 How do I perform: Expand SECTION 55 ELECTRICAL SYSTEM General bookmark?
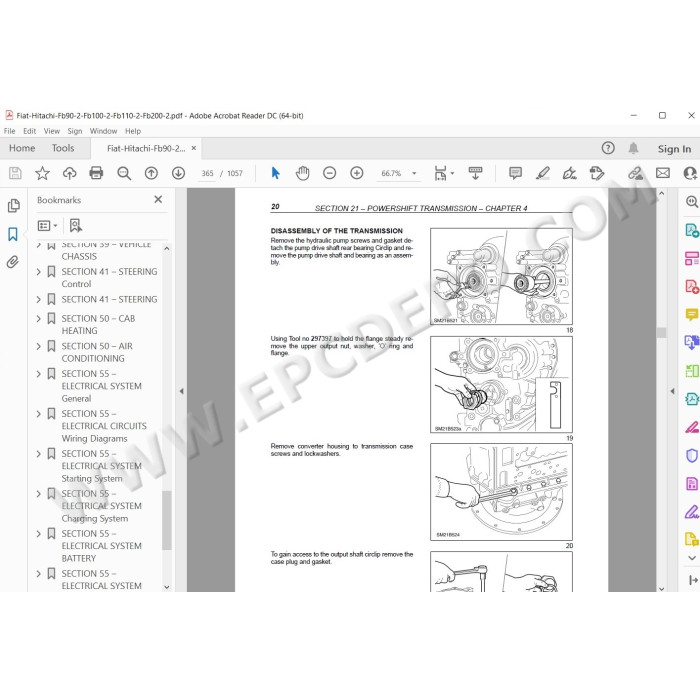(38, 374)
